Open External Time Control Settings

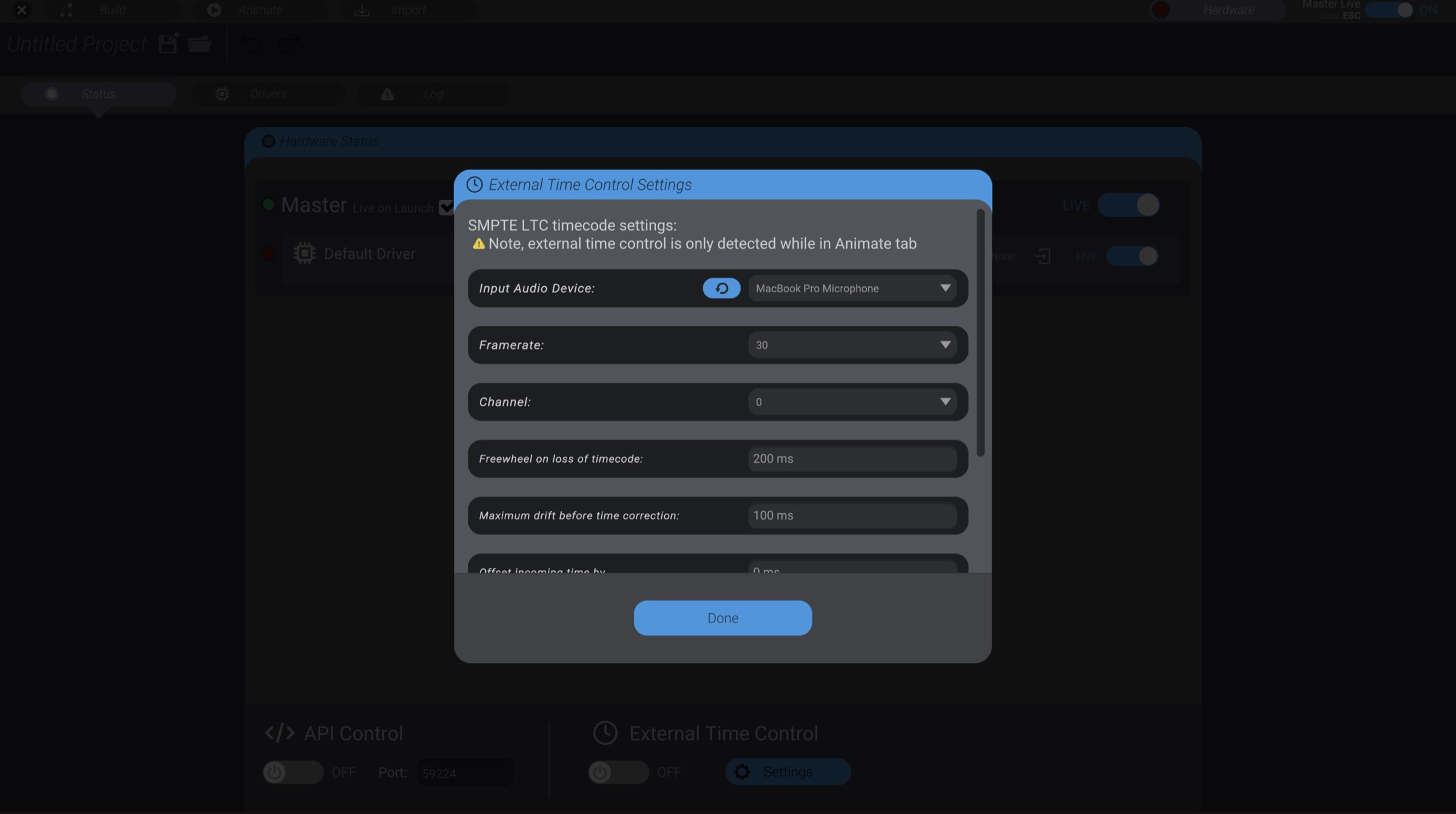point(787,772)
